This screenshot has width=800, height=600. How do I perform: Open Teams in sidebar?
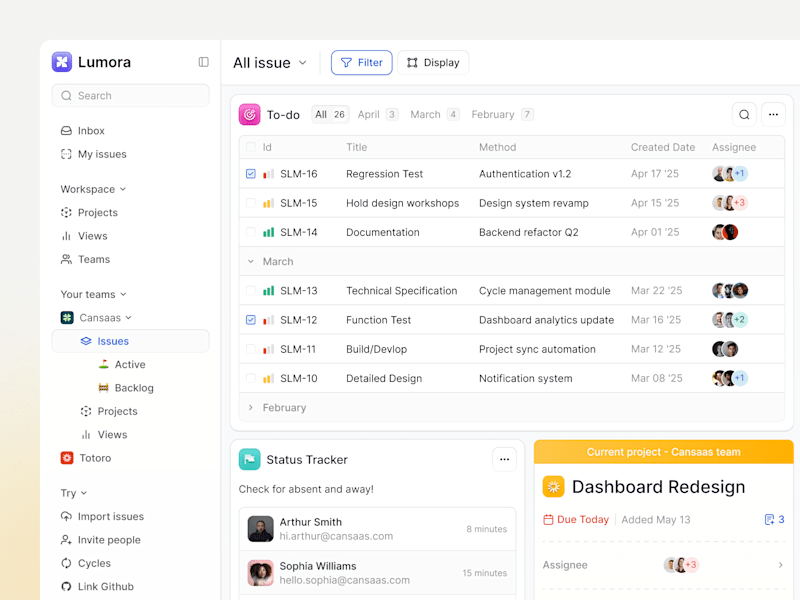(x=85, y=259)
